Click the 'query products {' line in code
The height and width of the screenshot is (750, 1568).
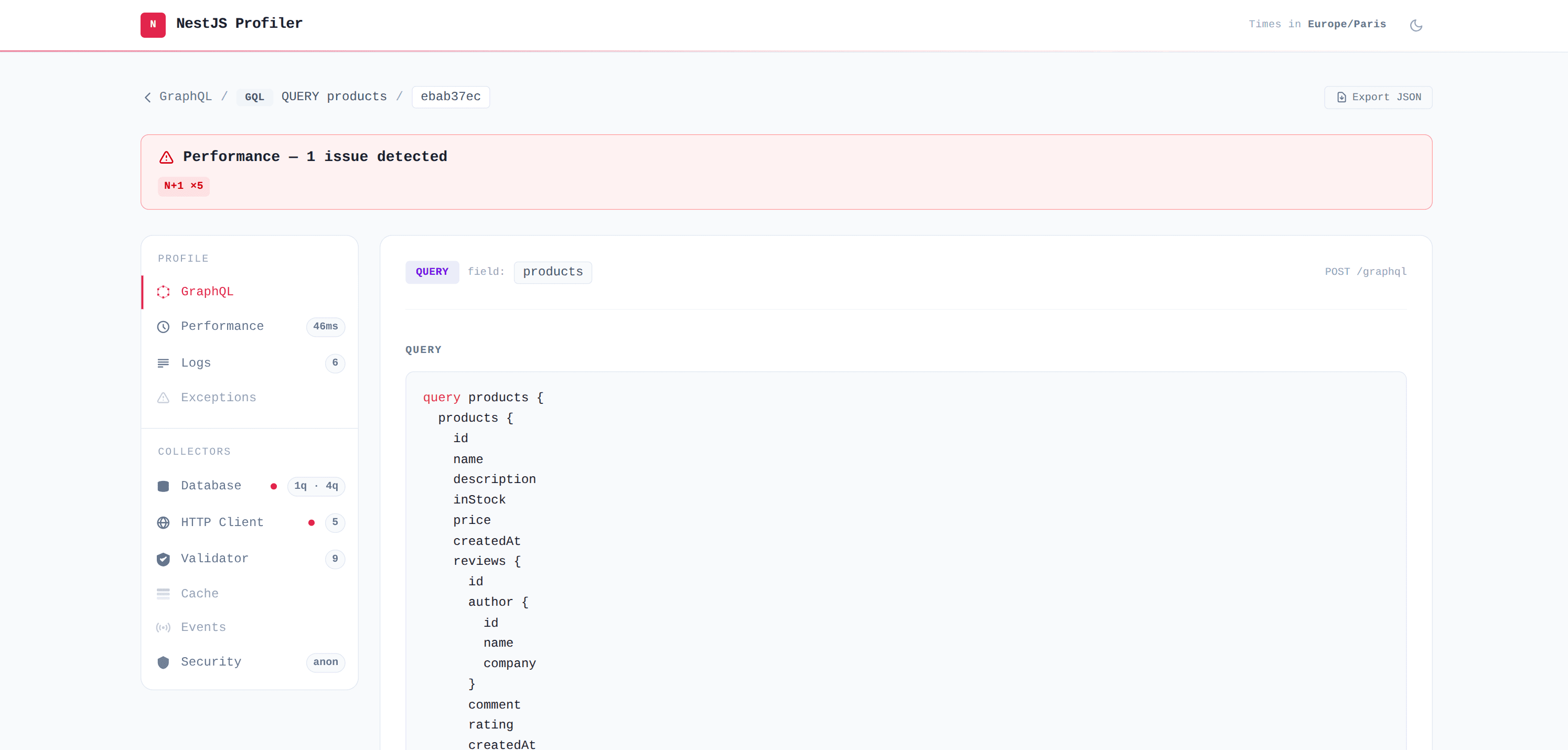(484, 398)
